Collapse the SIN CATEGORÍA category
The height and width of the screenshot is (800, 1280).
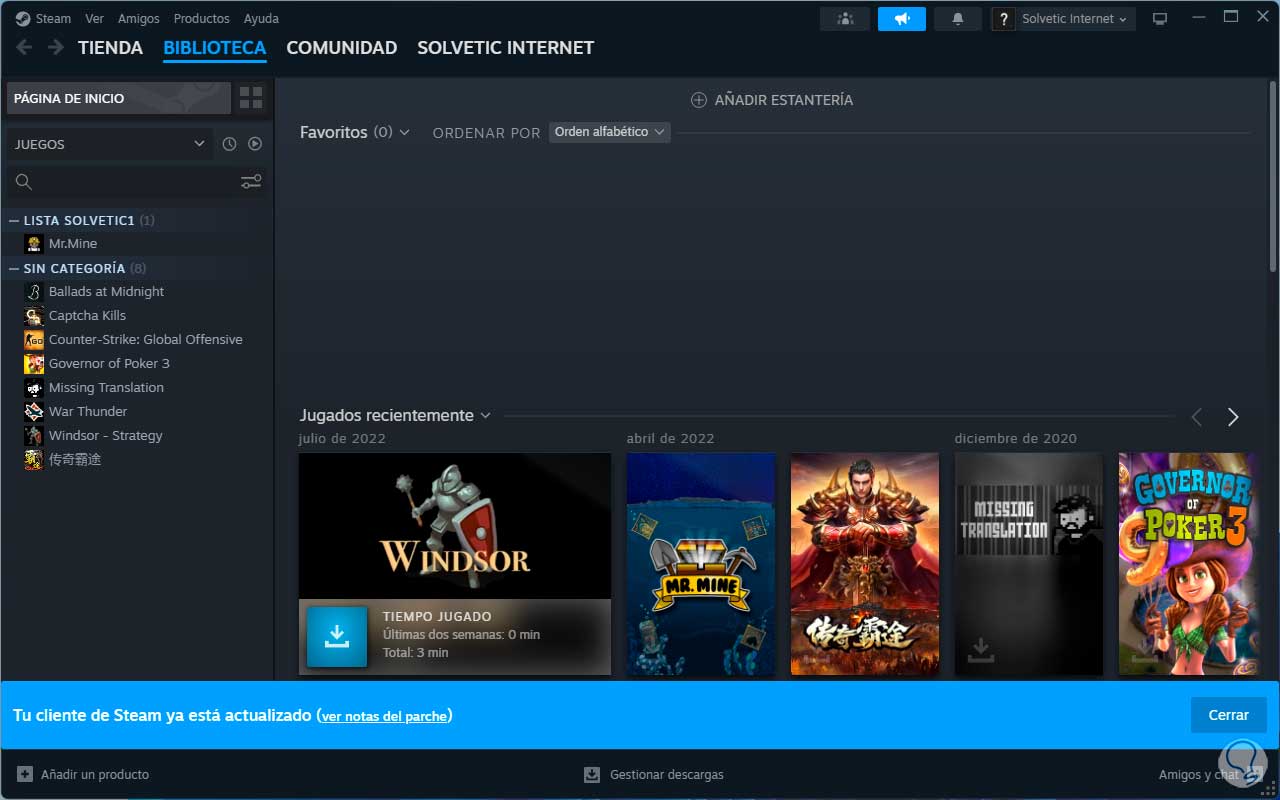point(14,268)
